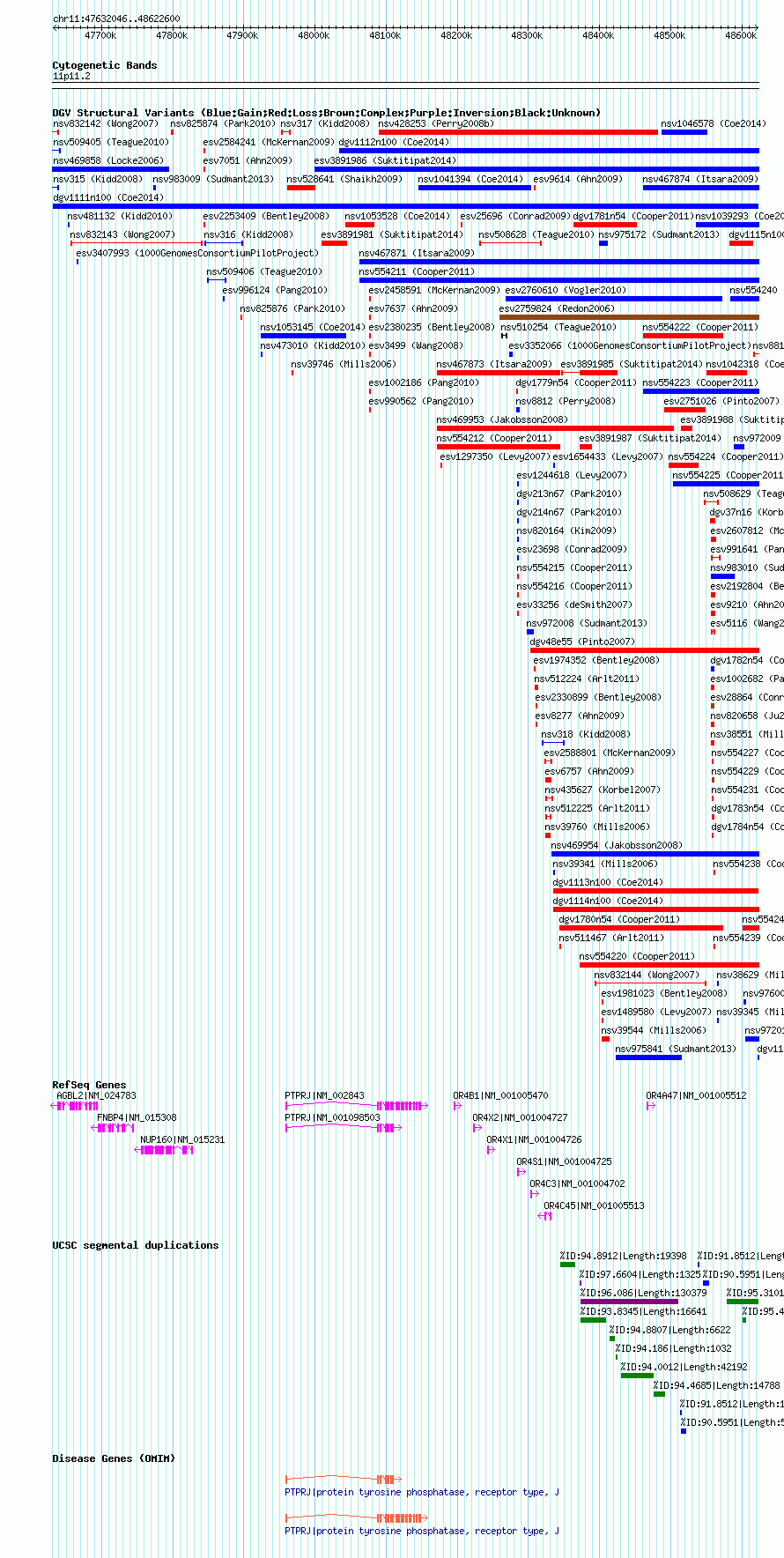This screenshot has height=1558, width=784.
Task: Open variant nsv512224 (Arlt2011)
Action: pyautogui.click(x=588, y=679)
